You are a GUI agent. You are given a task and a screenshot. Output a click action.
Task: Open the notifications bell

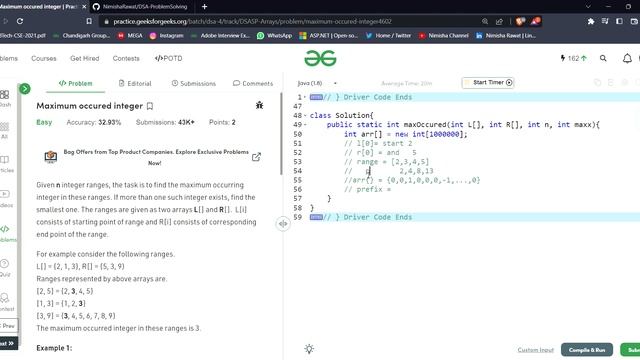tap(627, 58)
